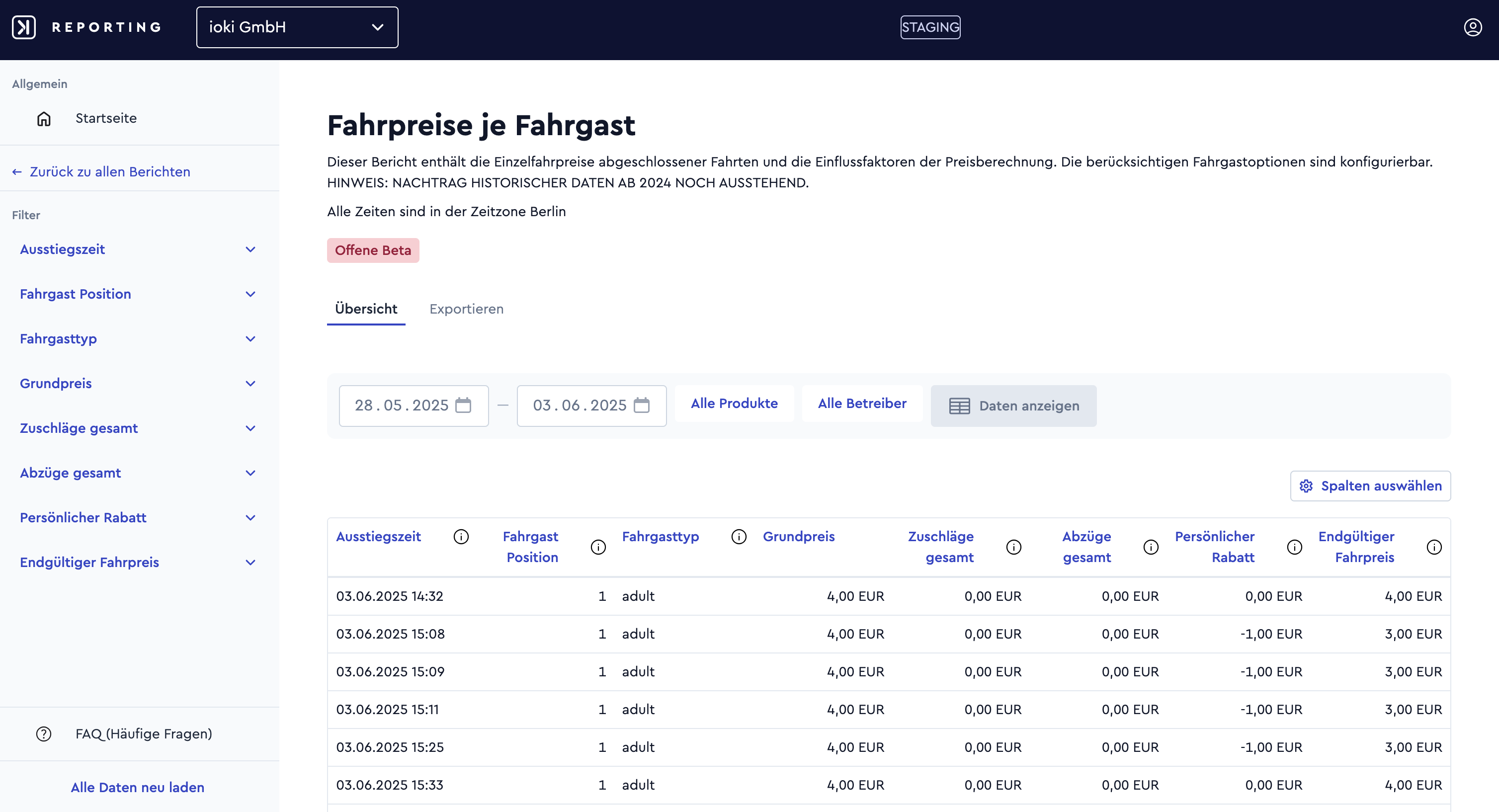1499x812 pixels.
Task: Open the user account profile icon
Action: pos(1473,27)
